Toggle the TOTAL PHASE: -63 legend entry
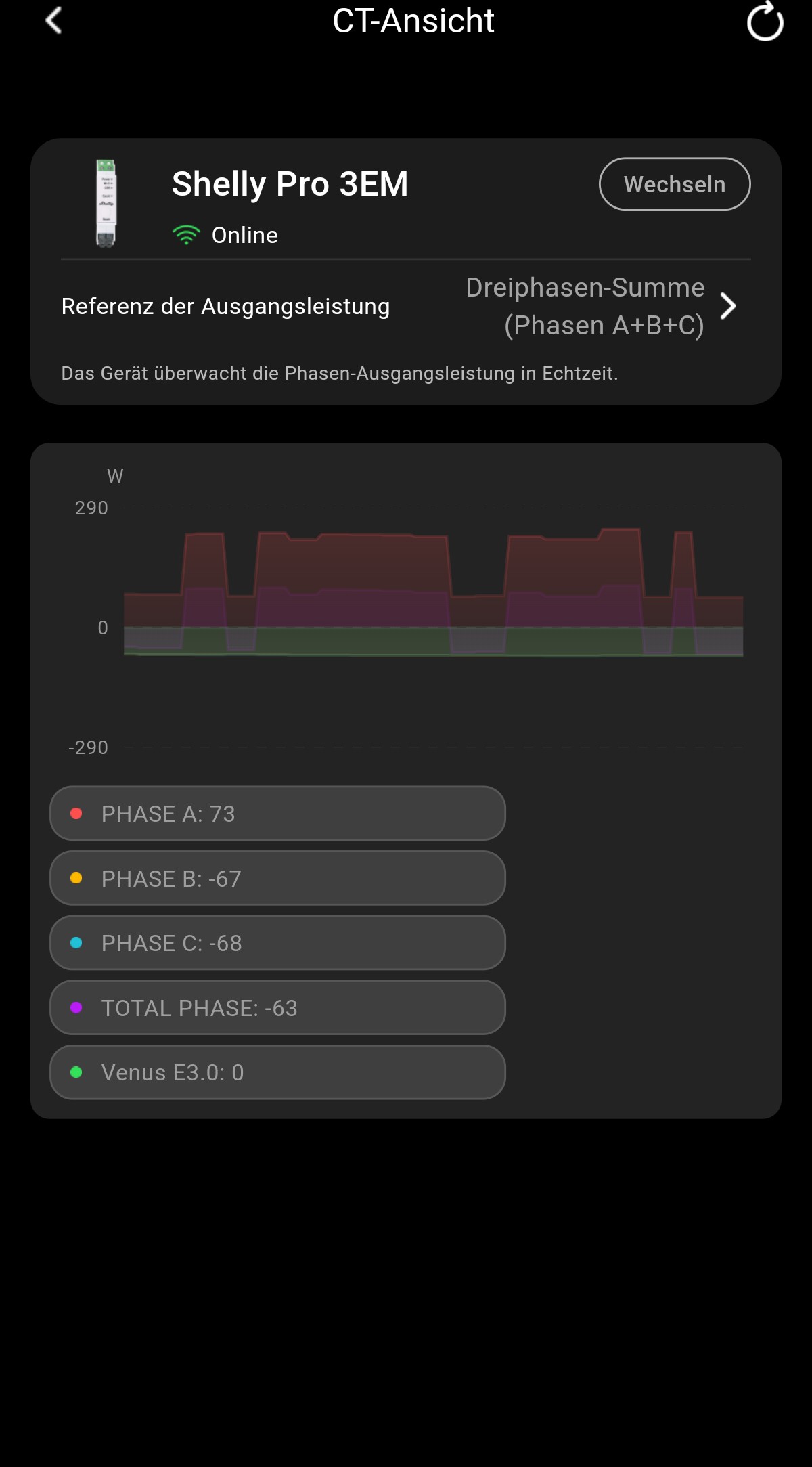This screenshot has height=1467, width=812. [277, 1008]
